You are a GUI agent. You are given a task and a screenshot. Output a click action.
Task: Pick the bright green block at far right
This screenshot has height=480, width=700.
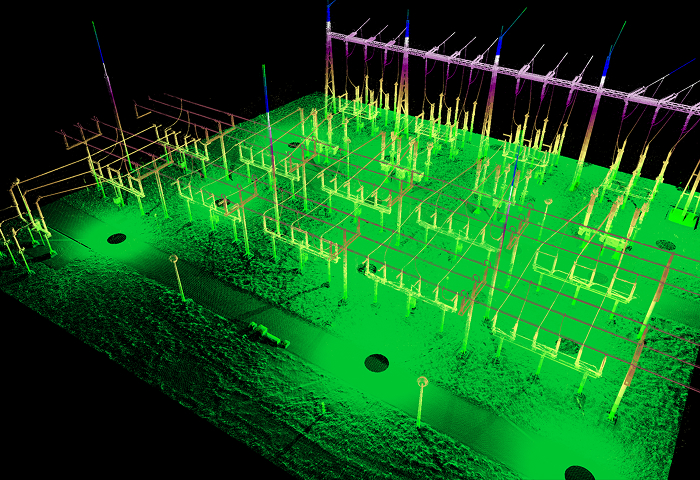click(684, 214)
